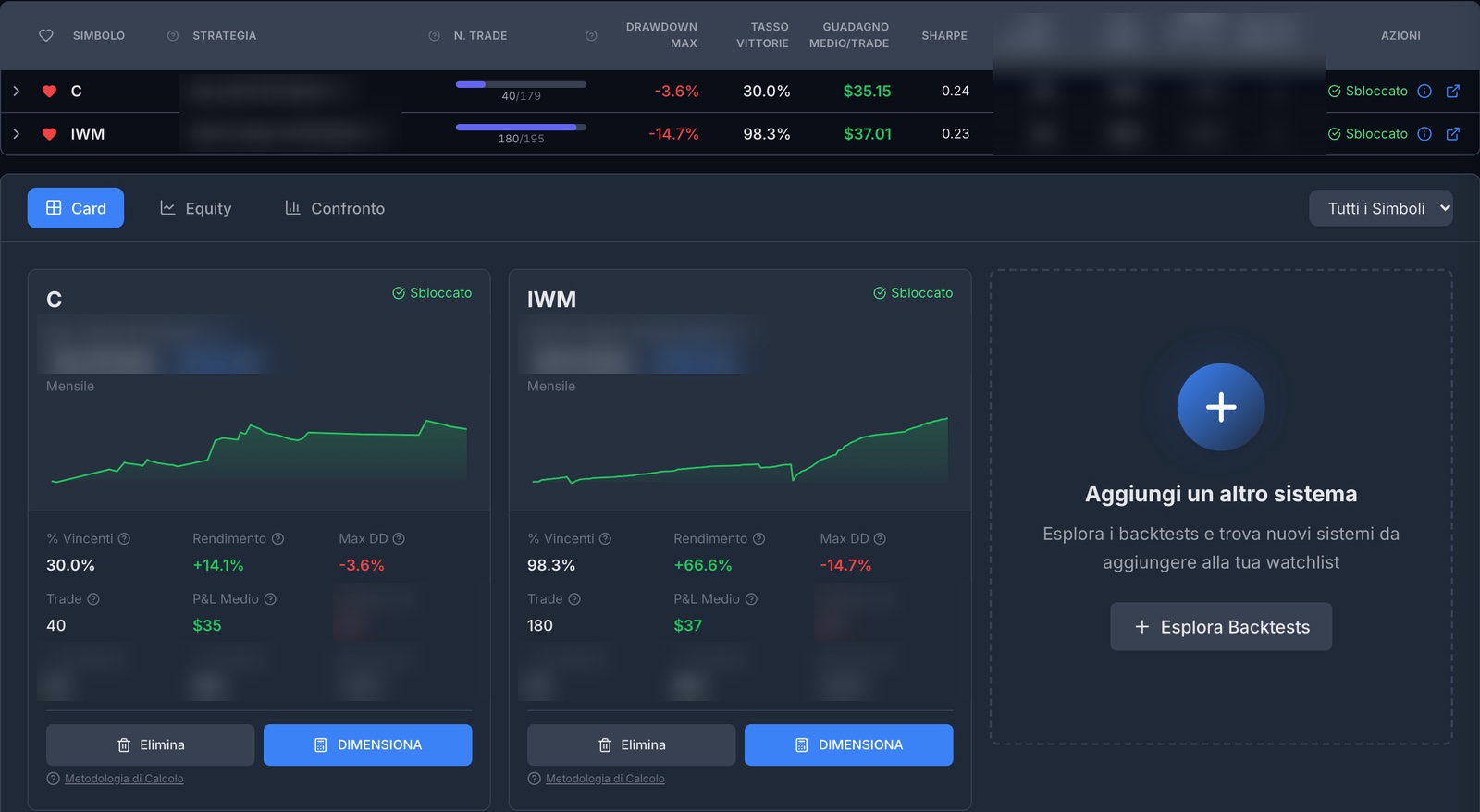Open IWM backtest via external link icon

click(x=1453, y=134)
